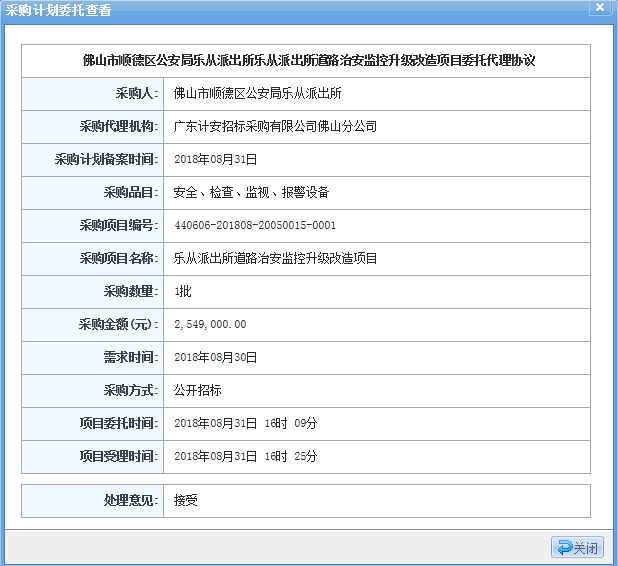Click the 项目委托时间 label
Image resolution: width=618 pixels, height=566 pixels.
pos(119,423)
